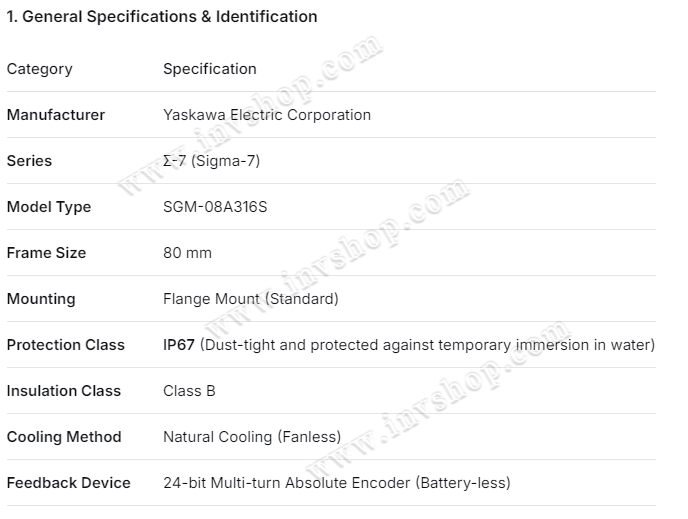Click the 80 mm value
This screenshot has width=688, height=519.
coord(188,253)
